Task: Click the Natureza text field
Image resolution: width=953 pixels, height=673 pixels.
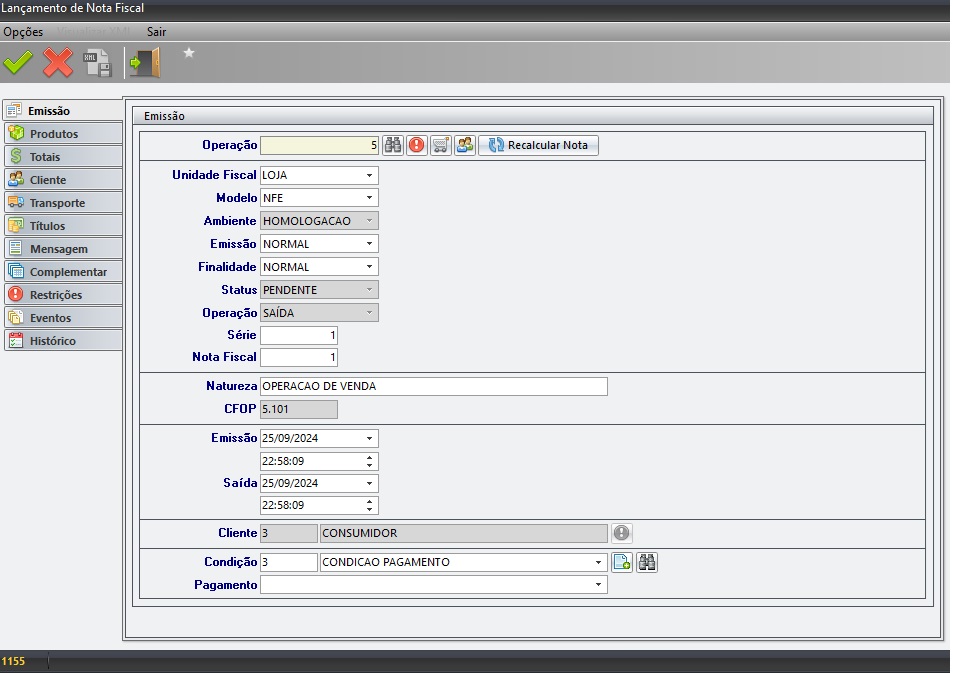Action: [x=433, y=386]
